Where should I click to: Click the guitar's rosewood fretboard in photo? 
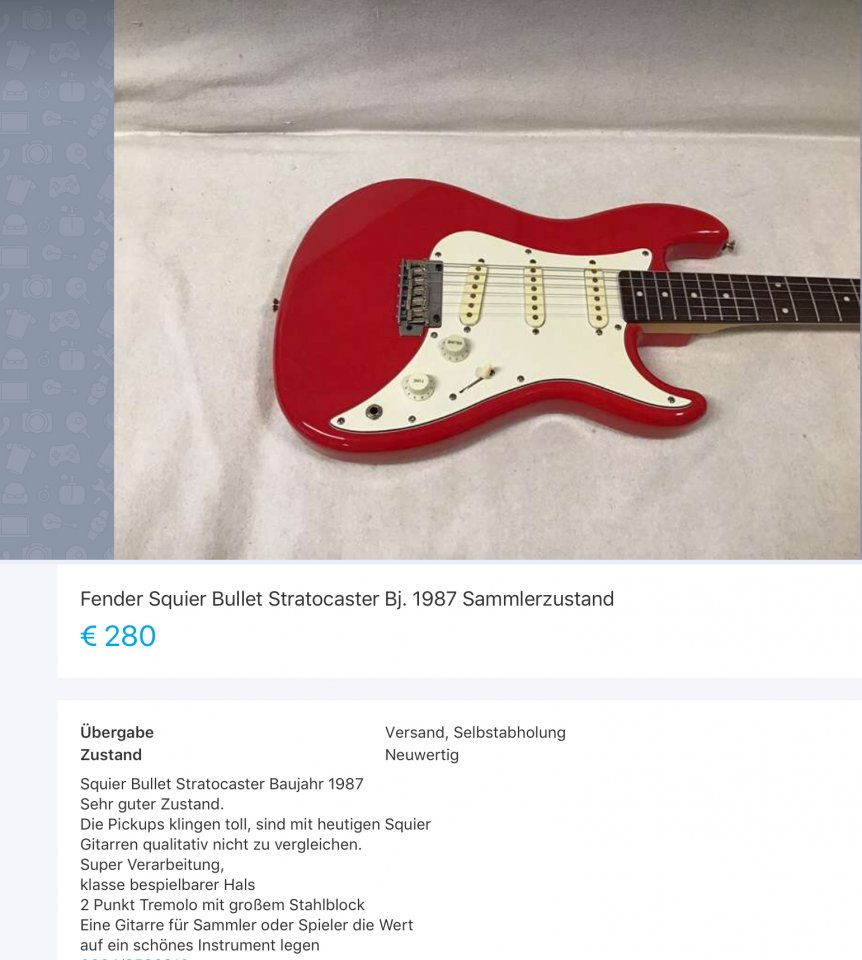click(741, 300)
